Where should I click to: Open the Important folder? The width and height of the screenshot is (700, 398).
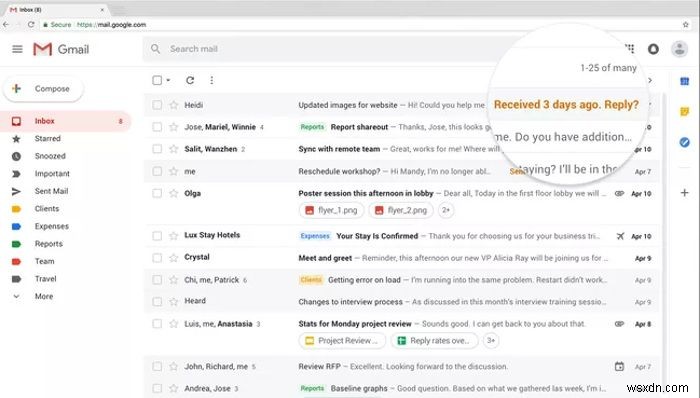(x=52, y=174)
